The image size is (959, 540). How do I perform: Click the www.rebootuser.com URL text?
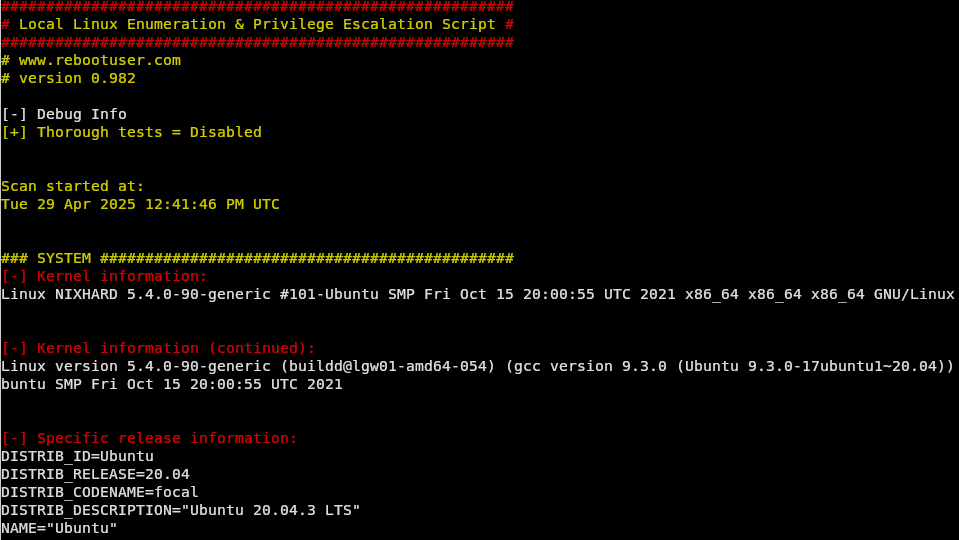coord(100,61)
